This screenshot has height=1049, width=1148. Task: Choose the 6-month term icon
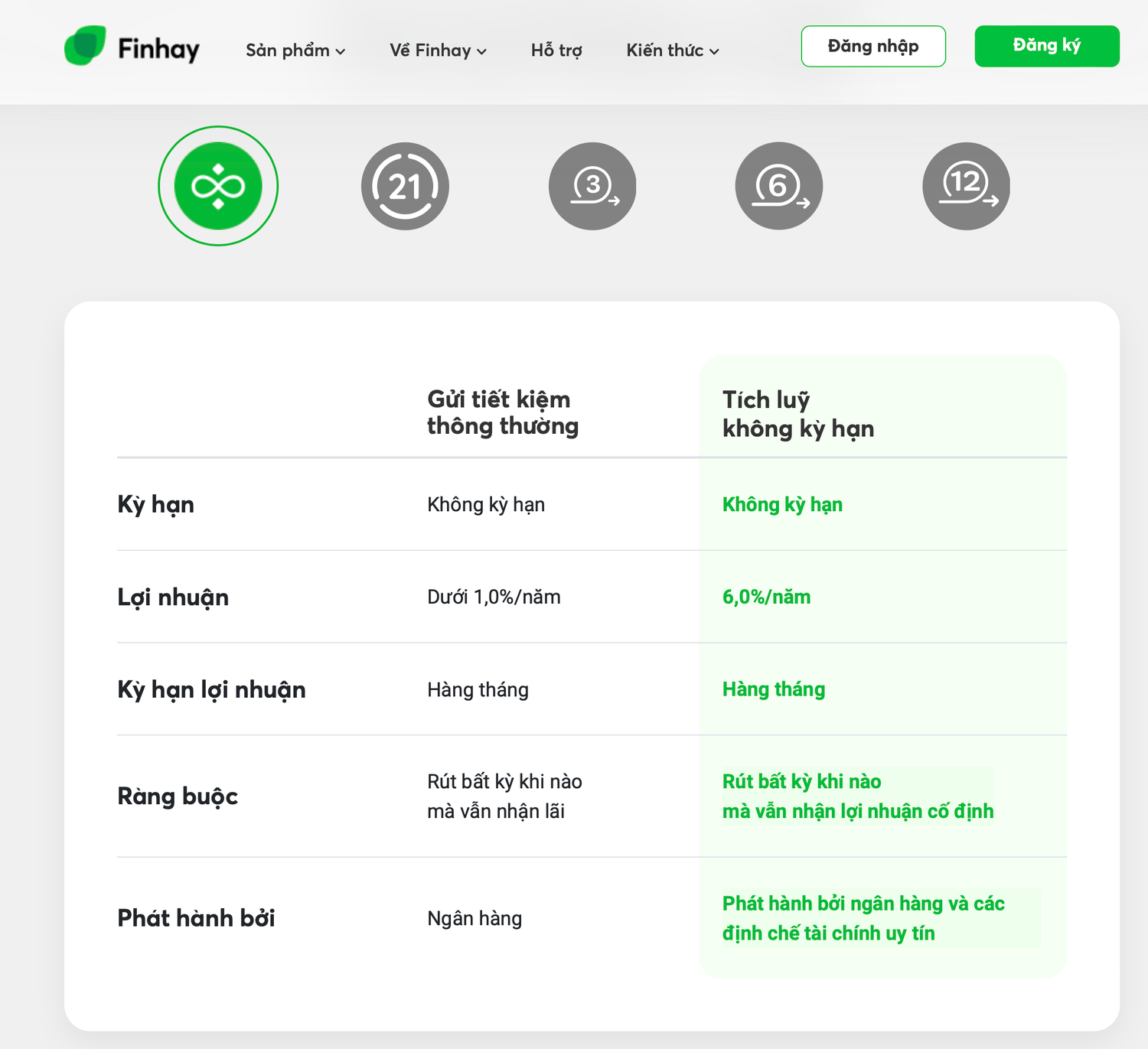tap(779, 186)
